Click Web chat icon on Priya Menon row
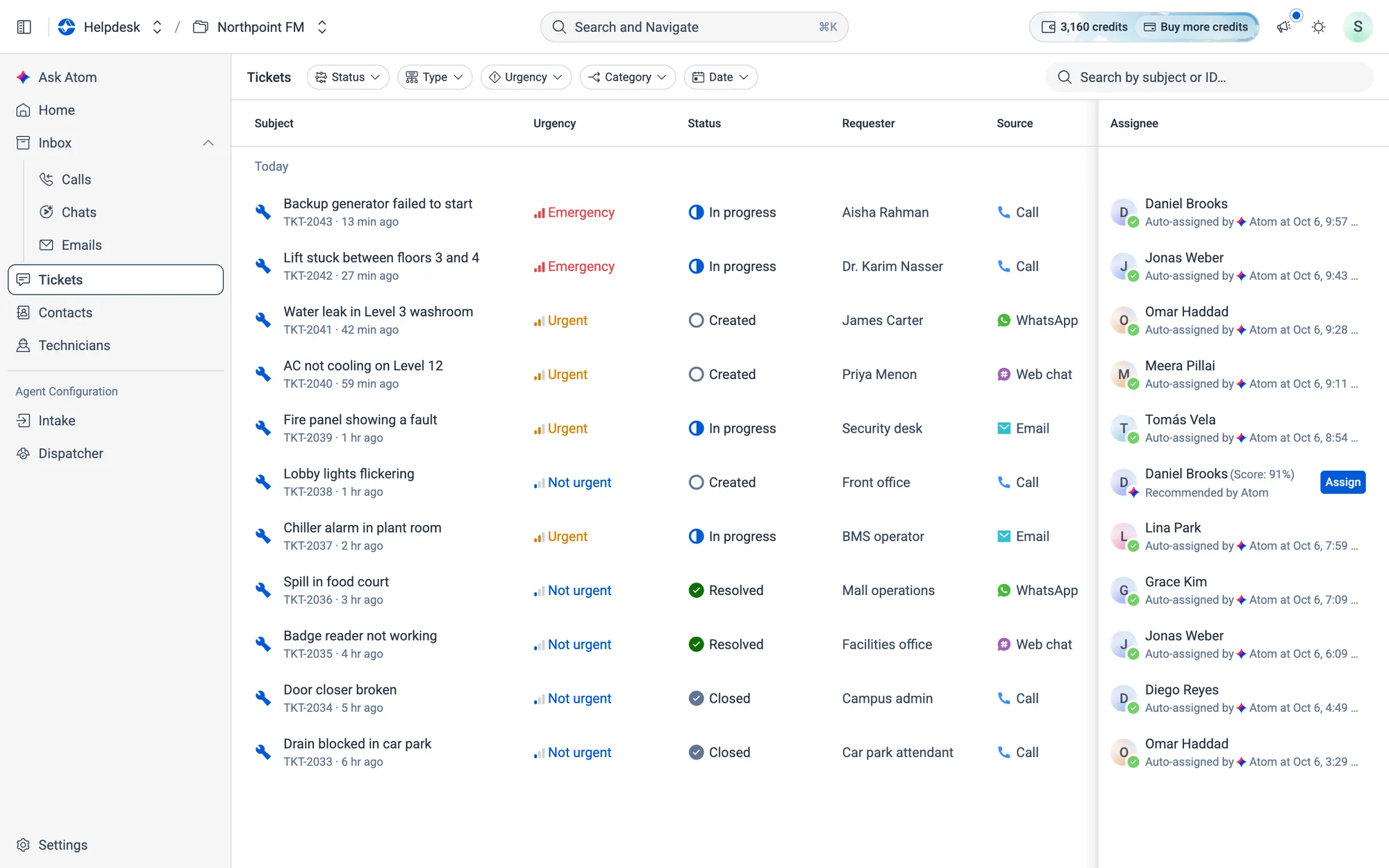The width and height of the screenshot is (1389, 868). (x=1004, y=374)
